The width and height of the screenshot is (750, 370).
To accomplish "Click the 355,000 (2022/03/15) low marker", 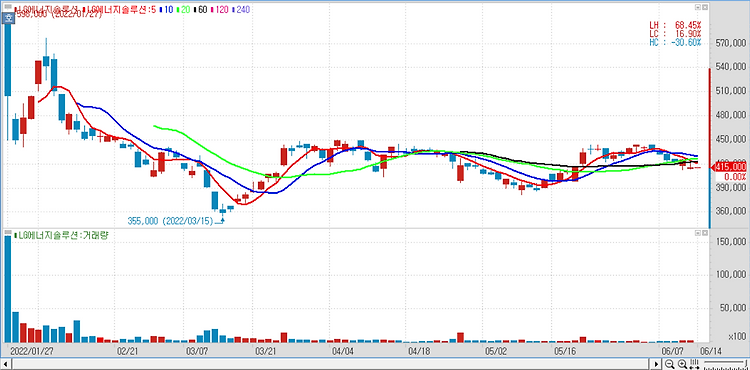I will tap(170, 221).
